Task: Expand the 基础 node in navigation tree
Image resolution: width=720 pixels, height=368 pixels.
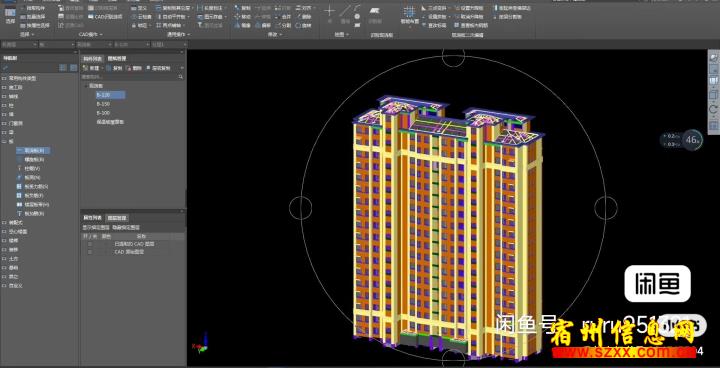Action: coord(4,267)
